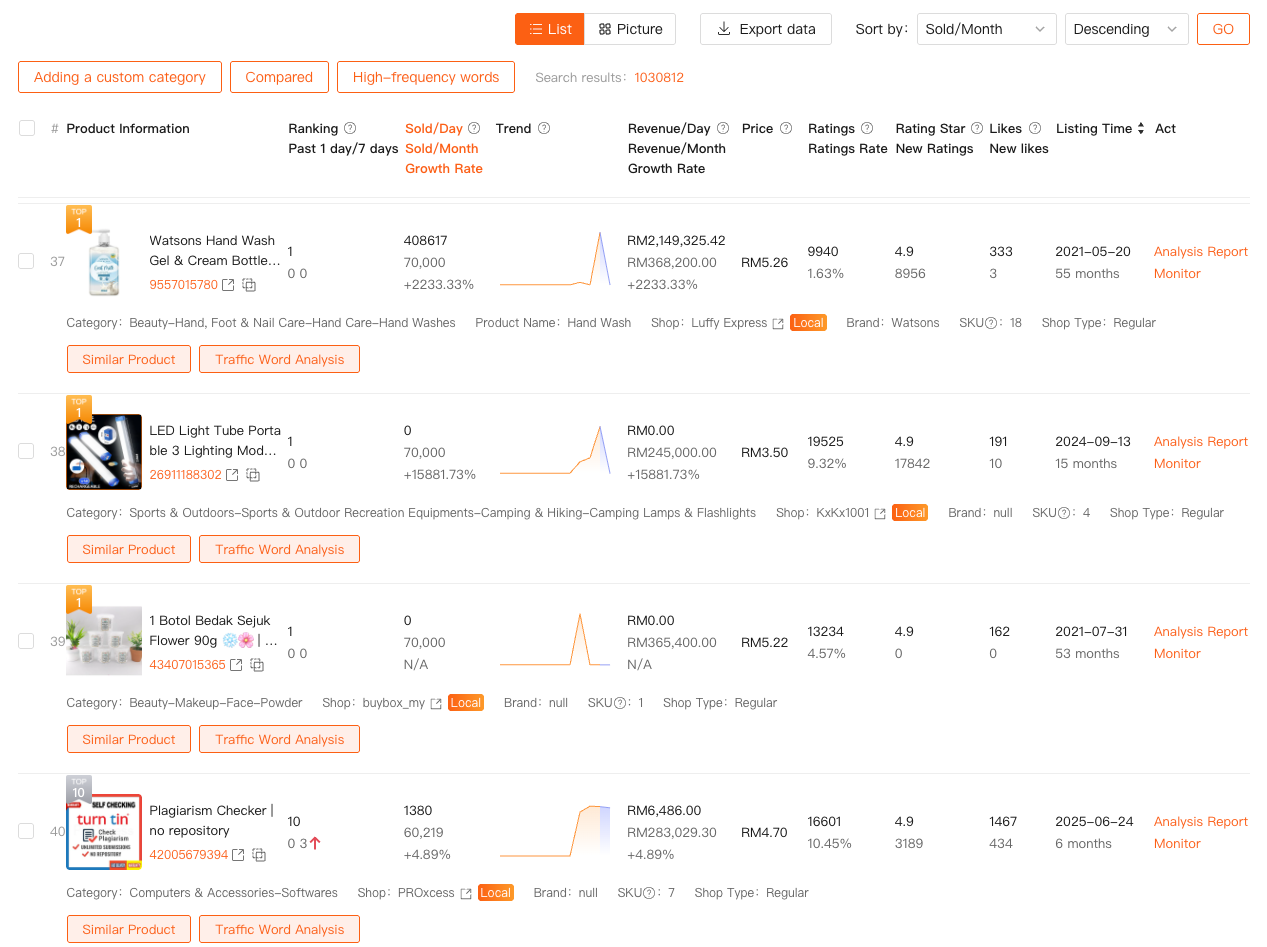The height and width of the screenshot is (947, 1267).
Task: Switch to Picture view
Action: tap(630, 29)
